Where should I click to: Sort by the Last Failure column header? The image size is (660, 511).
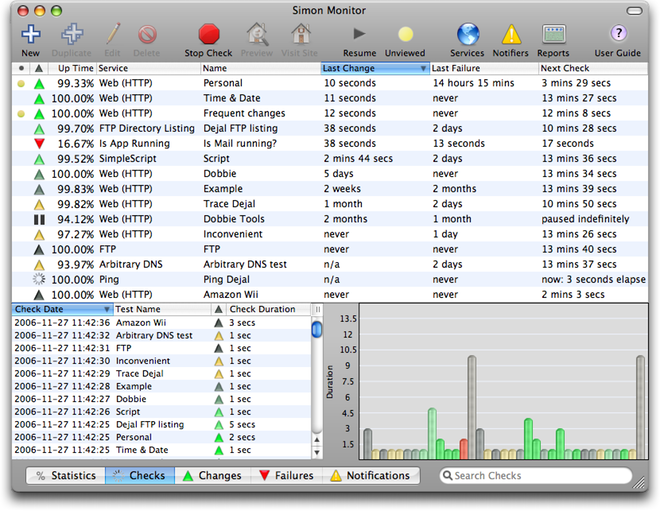pos(484,68)
